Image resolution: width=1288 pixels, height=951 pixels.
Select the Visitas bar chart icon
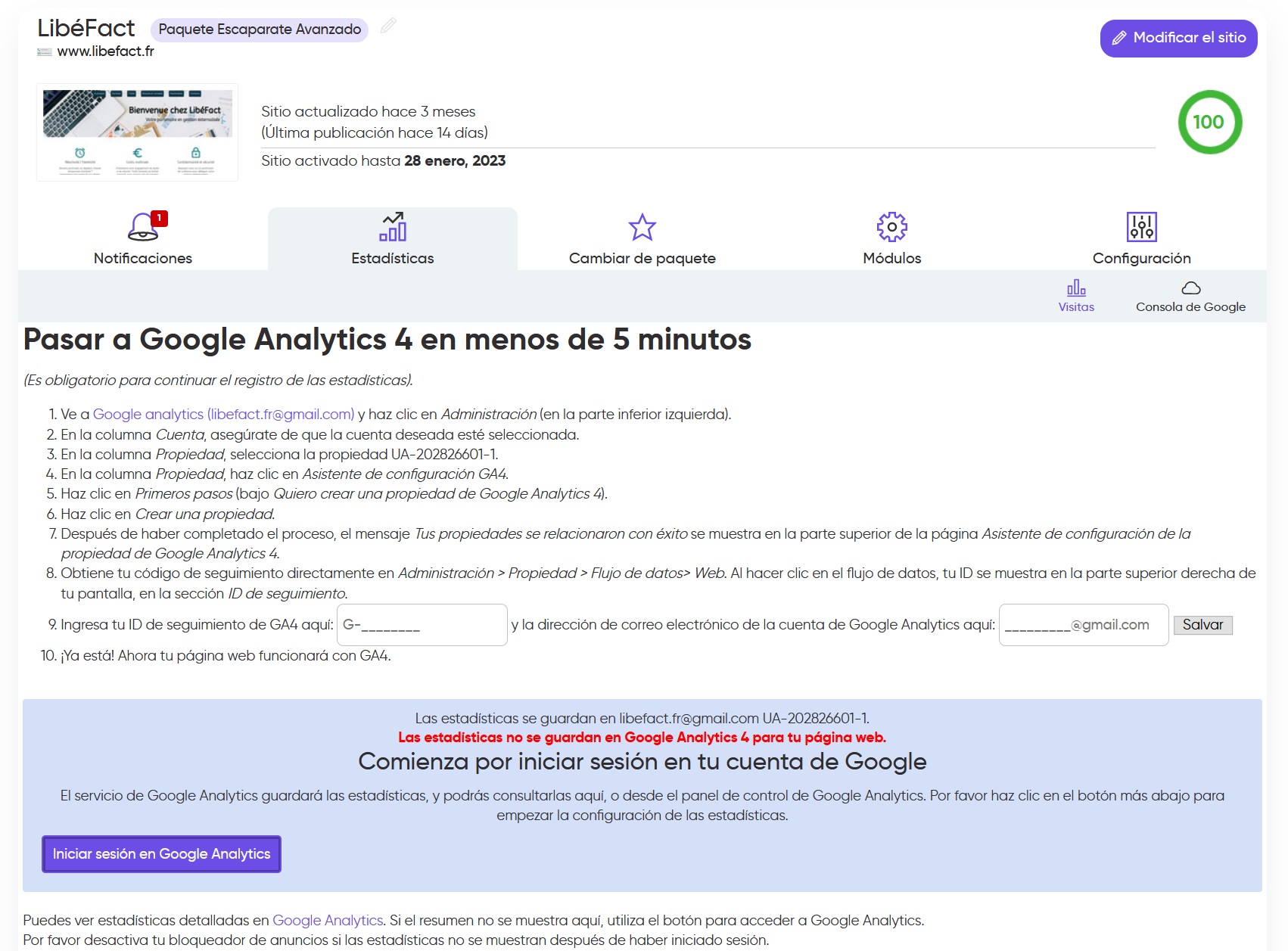click(1076, 287)
